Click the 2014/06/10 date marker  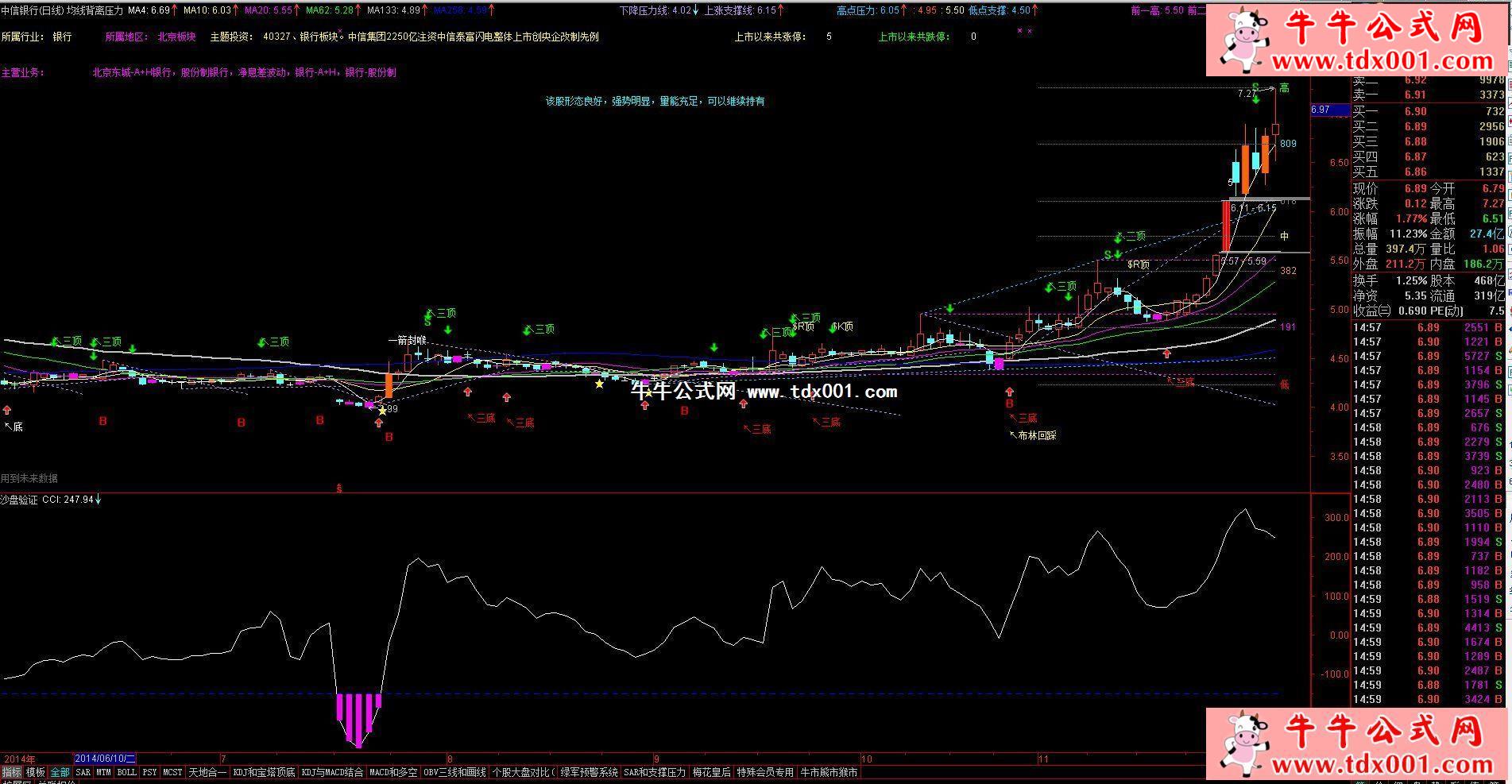pos(105,759)
